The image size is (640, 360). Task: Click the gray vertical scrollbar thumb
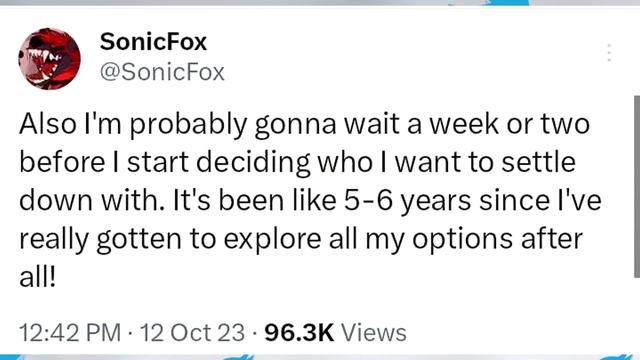tap(637, 187)
